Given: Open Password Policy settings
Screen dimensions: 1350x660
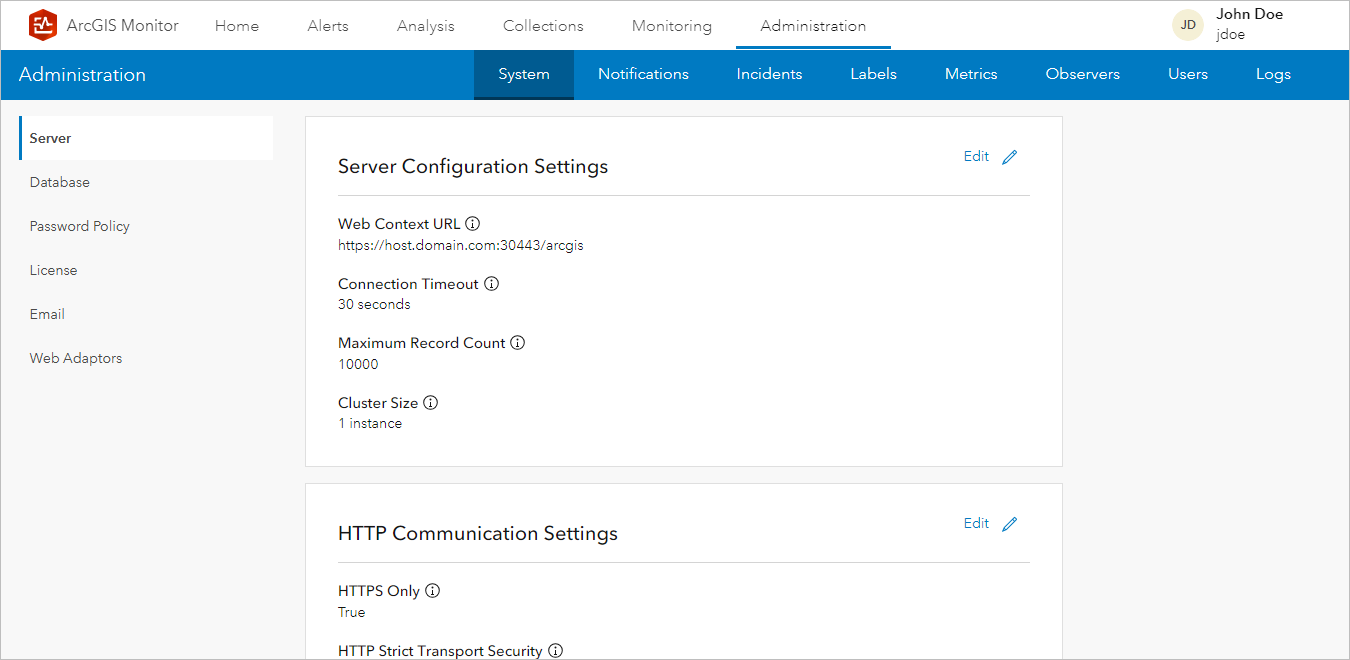Looking at the screenshot, I should [x=79, y=226].
